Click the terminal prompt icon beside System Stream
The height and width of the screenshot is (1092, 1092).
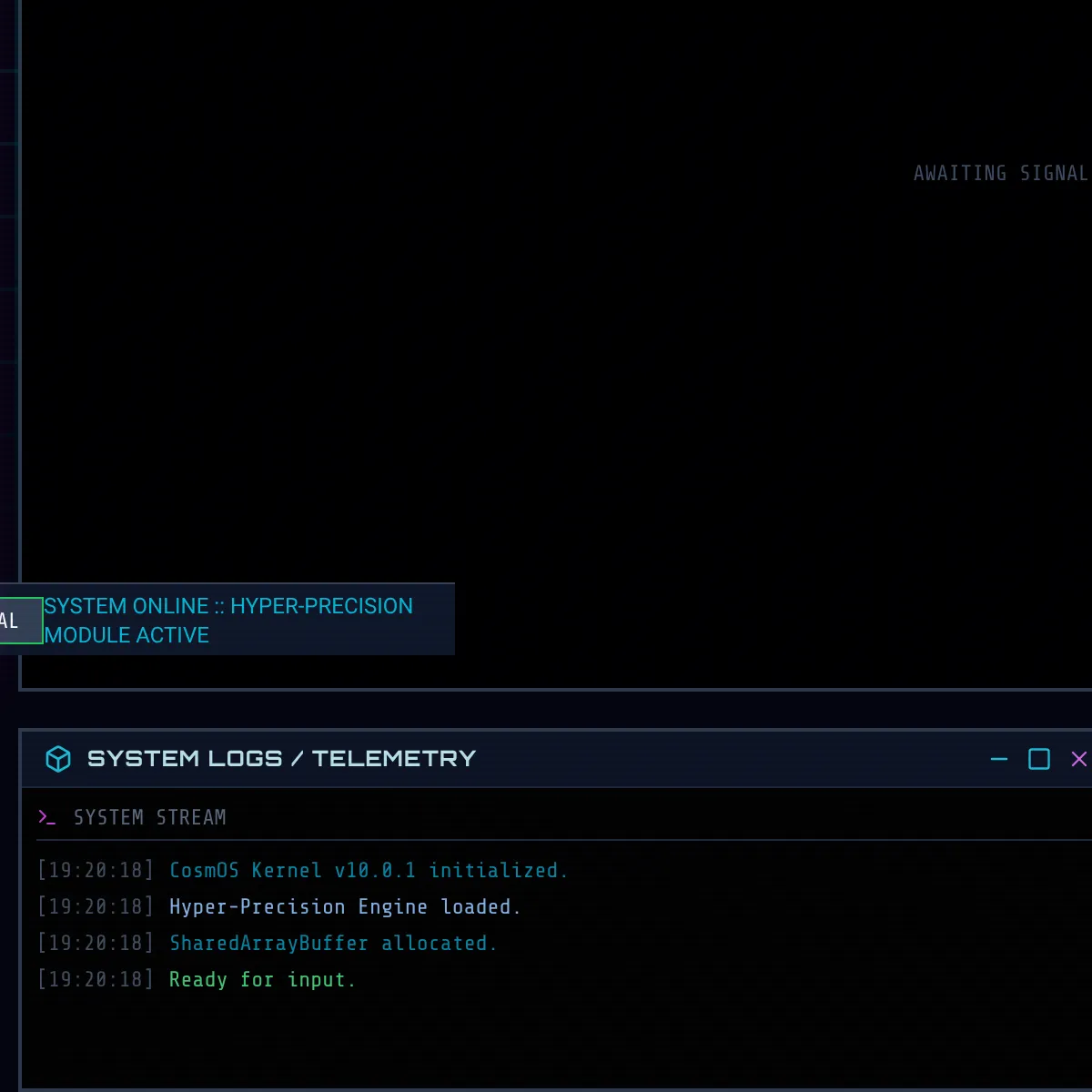point(46,817)
